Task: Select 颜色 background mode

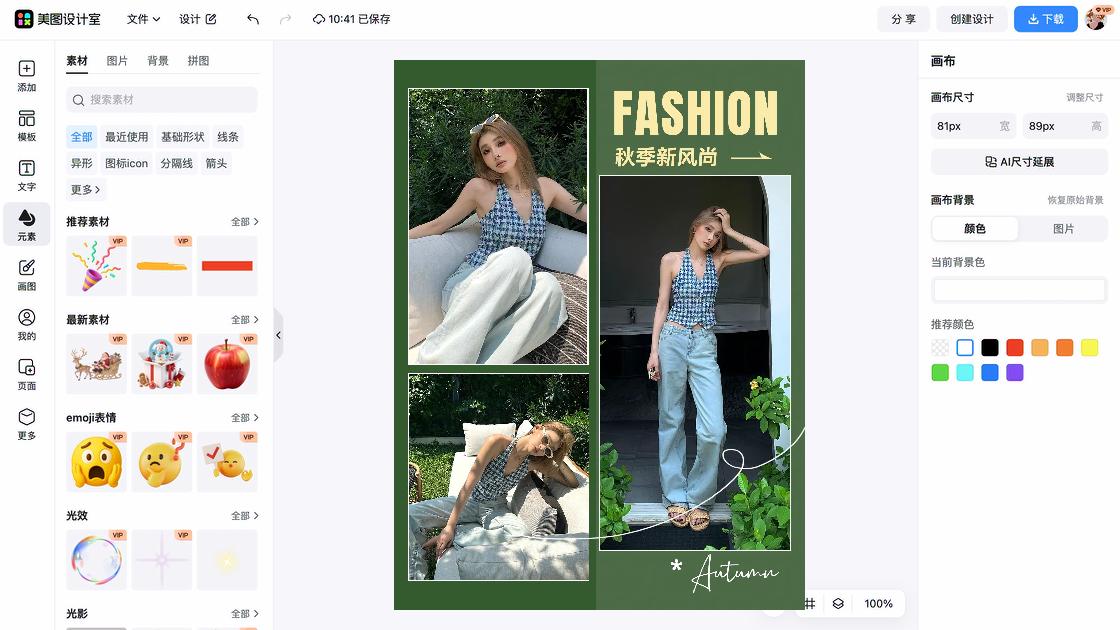Action: [x=975, y=229]
